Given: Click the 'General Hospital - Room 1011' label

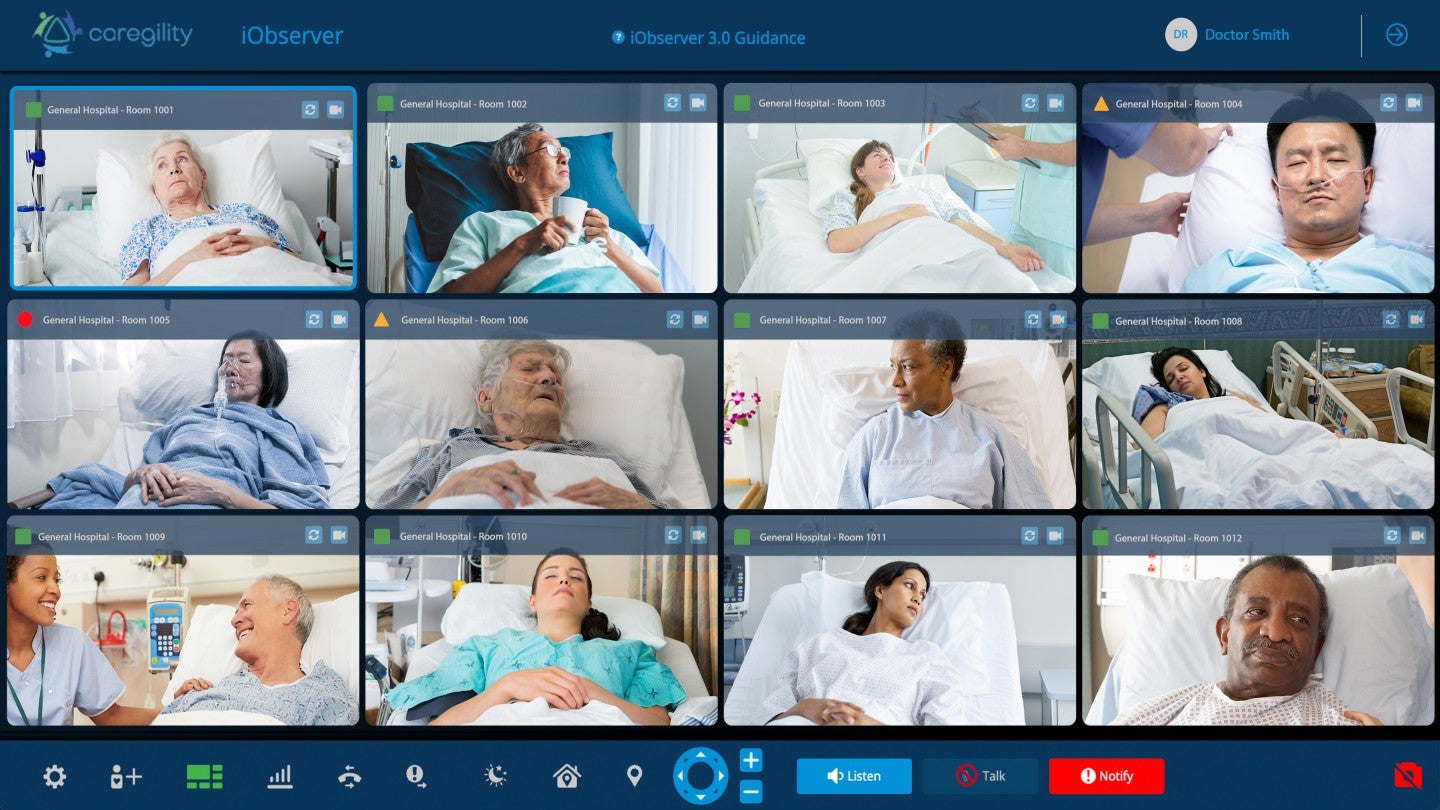Looking at the screenshot, I should tap(823, 537).
